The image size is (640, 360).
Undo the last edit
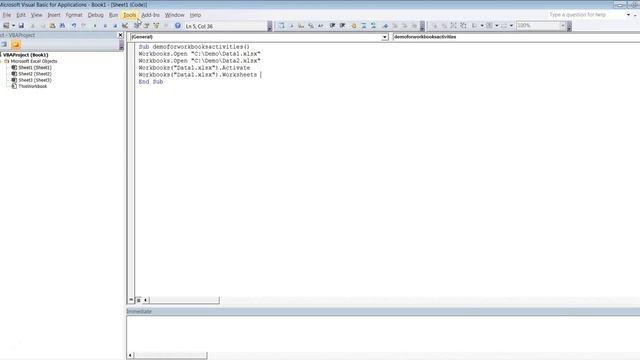click(73, 26)
